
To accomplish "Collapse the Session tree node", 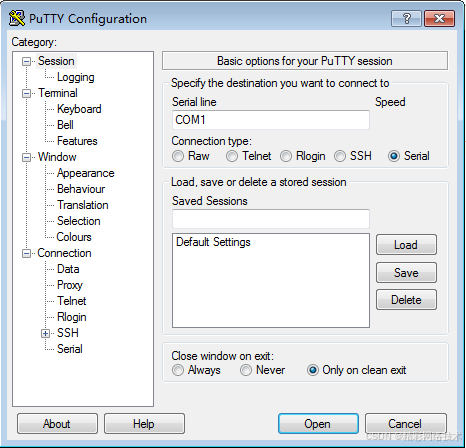I will coord(26,62).
